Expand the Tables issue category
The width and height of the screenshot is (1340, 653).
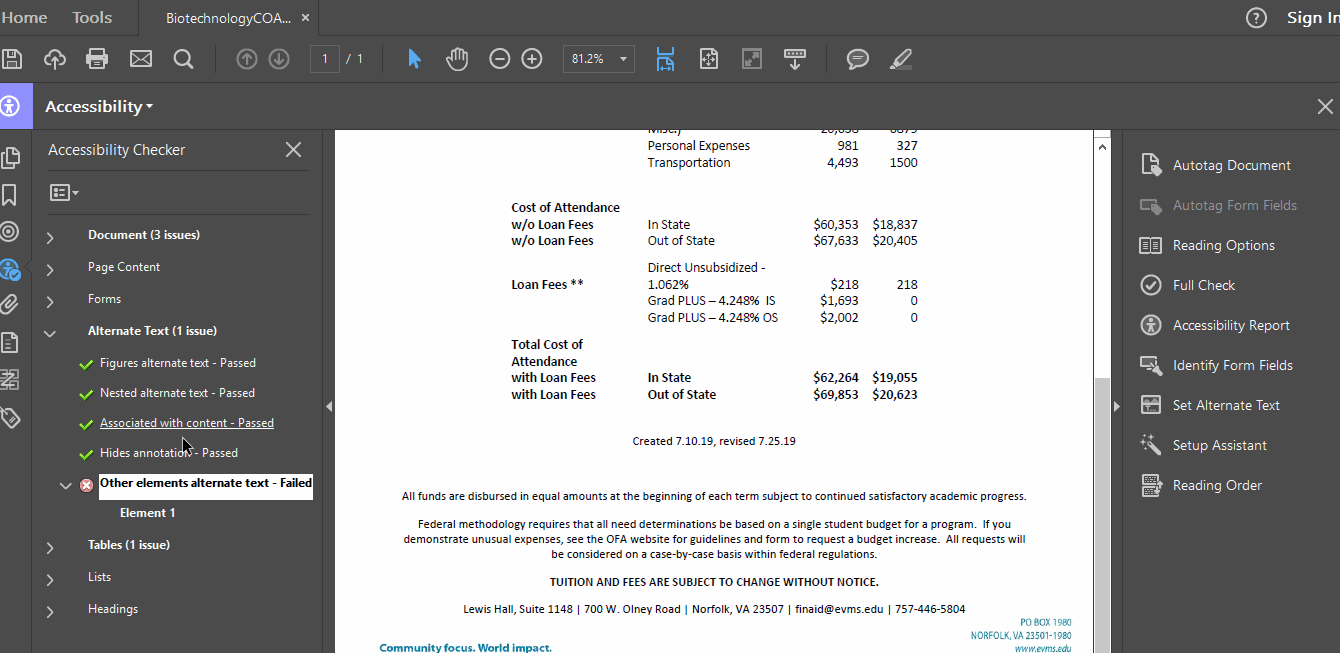click(x=50, y=545)
